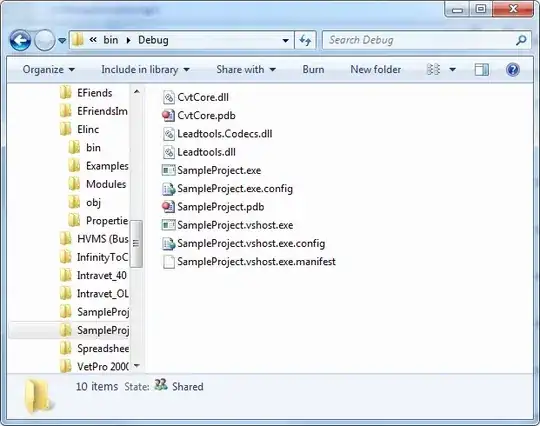Click the Change your view icon
This screenshot has height=426, width=540.
tap(433, 70)
